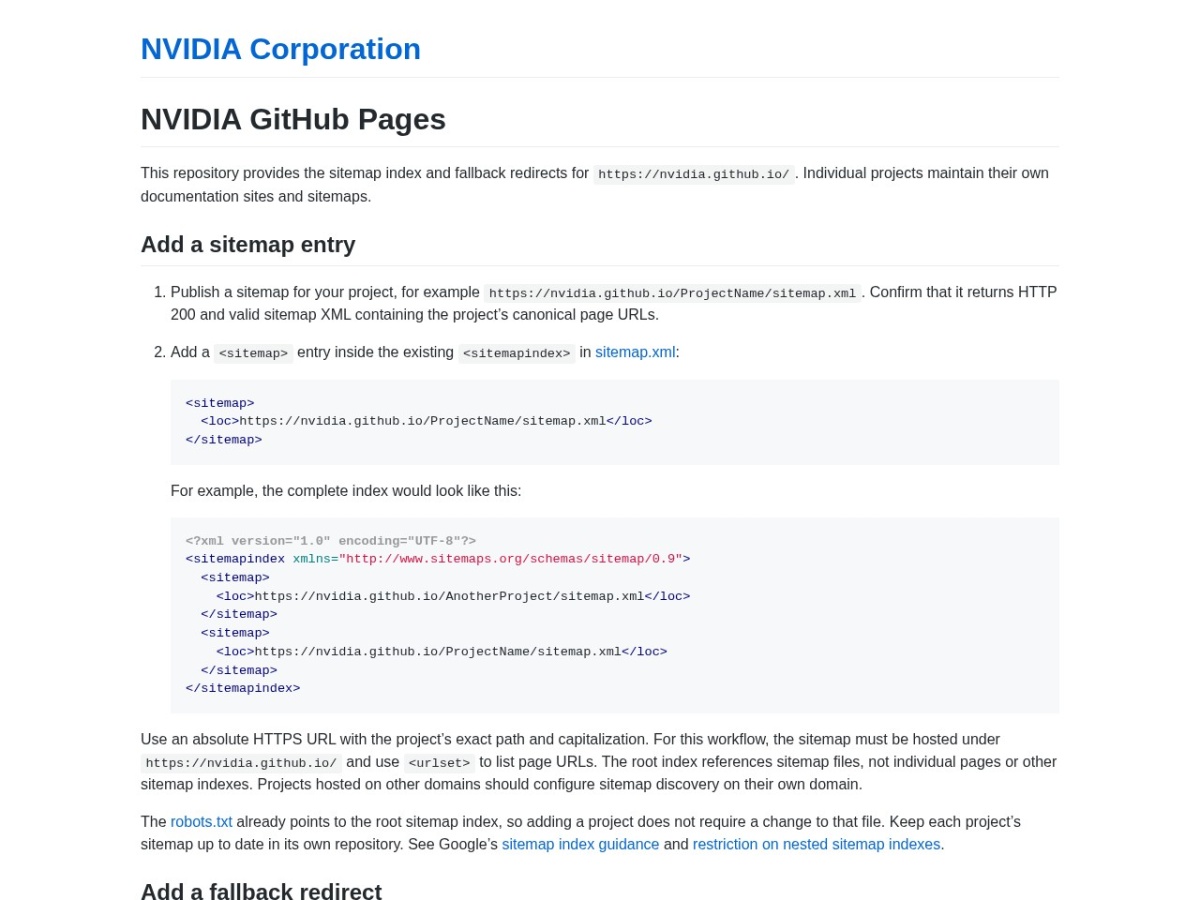The height and width of the screenshot is (900, 1200).
Task: Select the inline ProjectName/sitemap.xml URL in step 1
Action: coord(672,293)
